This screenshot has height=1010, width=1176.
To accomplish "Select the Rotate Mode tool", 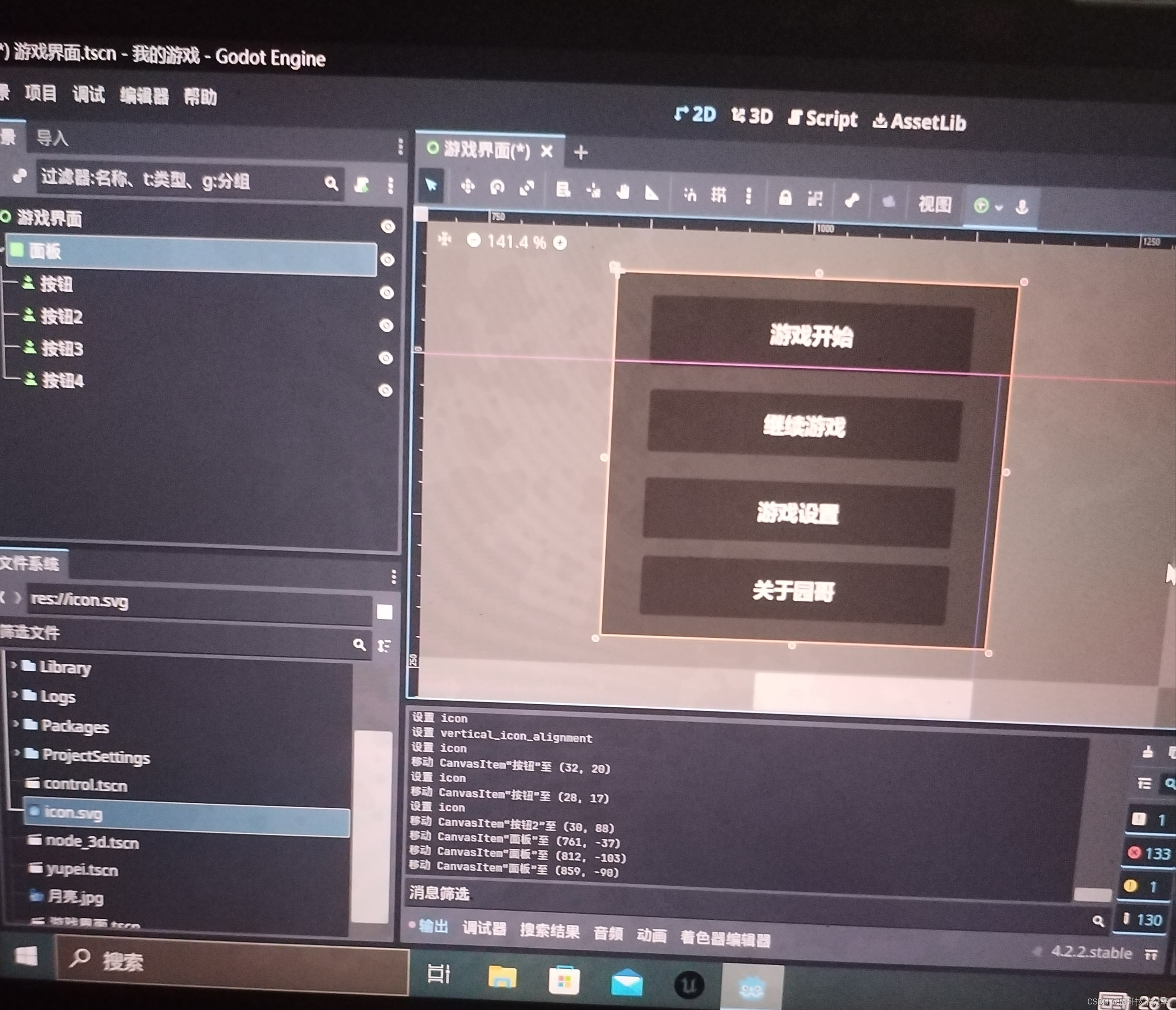I will pos(497,187).
